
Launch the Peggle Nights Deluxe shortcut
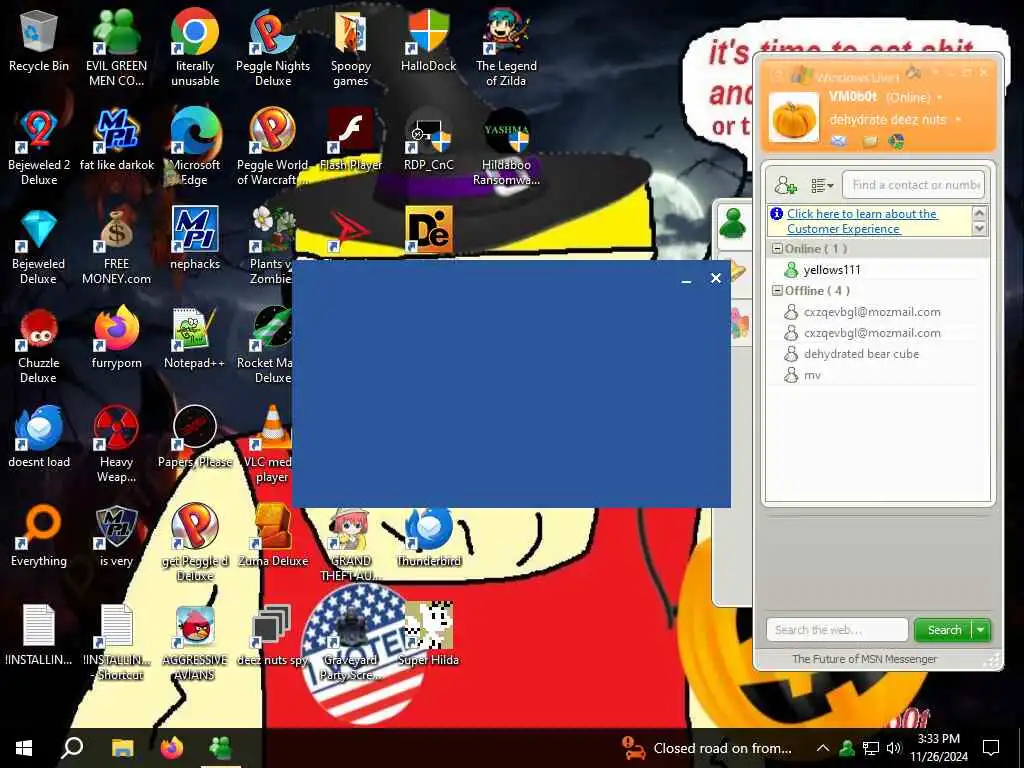click(272, 47)
